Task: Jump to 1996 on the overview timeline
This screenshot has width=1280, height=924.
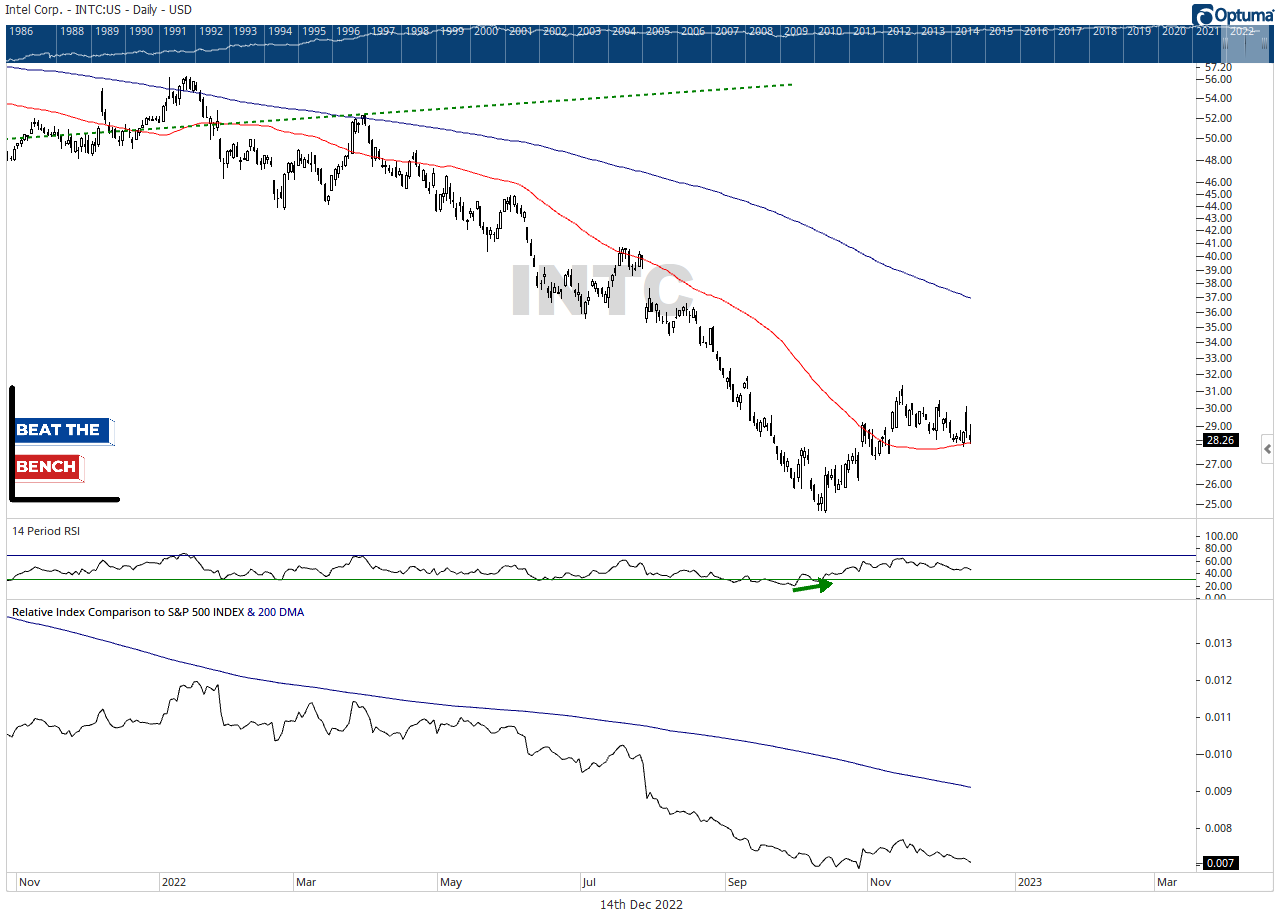Action: point(349,31)
